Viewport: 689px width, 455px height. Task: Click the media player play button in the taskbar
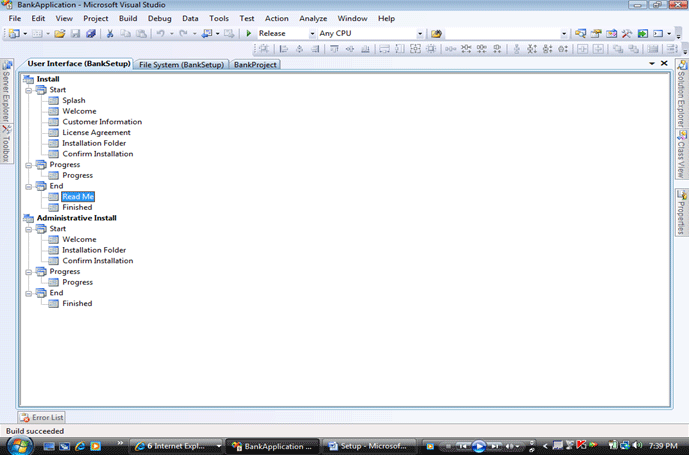479,446
